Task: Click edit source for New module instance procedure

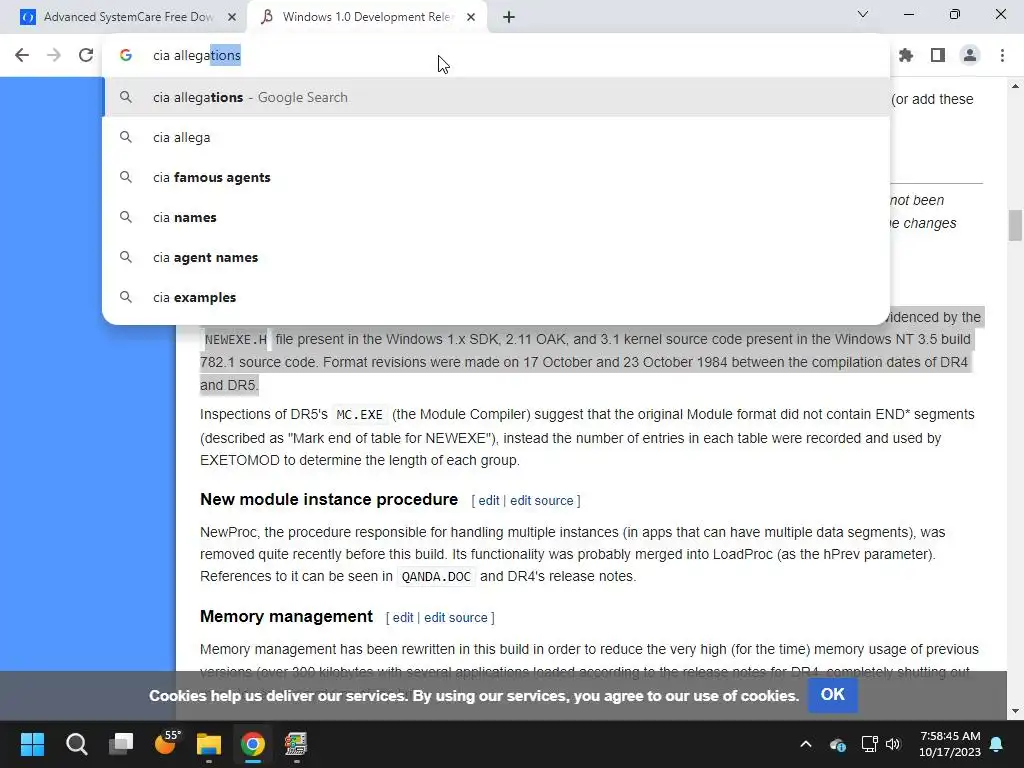Action: (541, 501)
